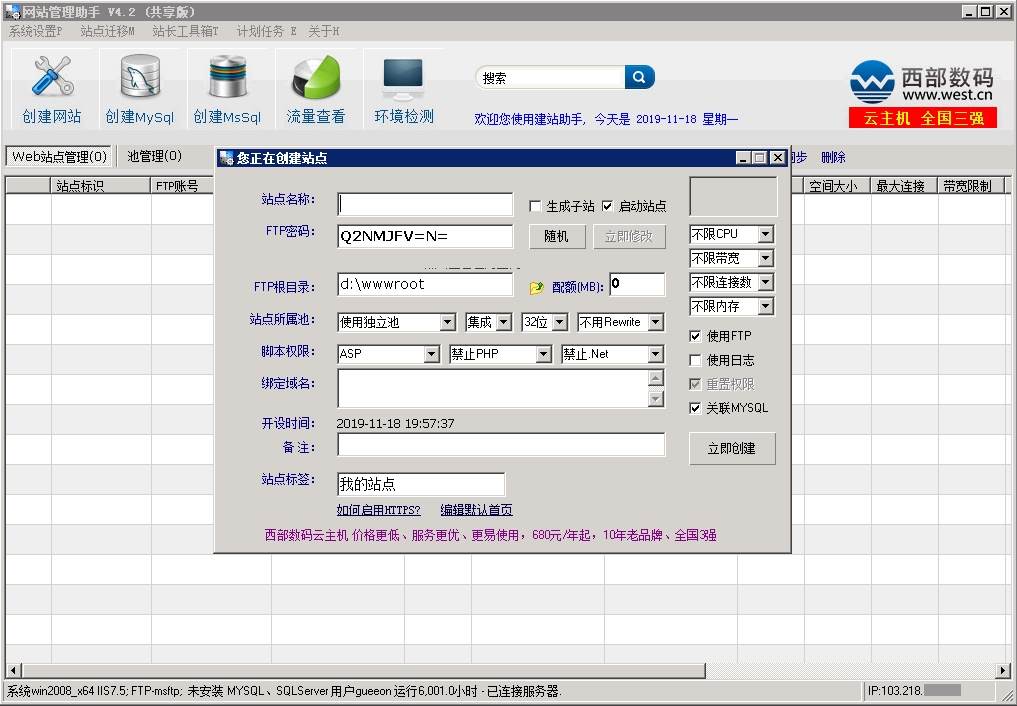Open the 如何启用HTTPS? link
The height and width of the screenshot is (706, 1017).
click(378, 510)
